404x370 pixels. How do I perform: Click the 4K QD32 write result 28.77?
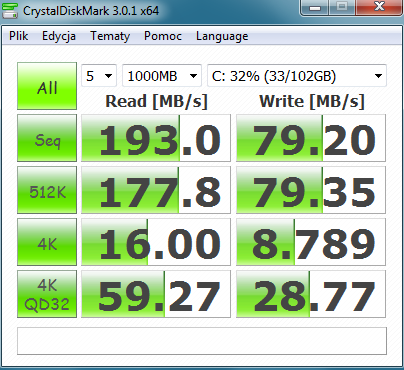point(311,294)
